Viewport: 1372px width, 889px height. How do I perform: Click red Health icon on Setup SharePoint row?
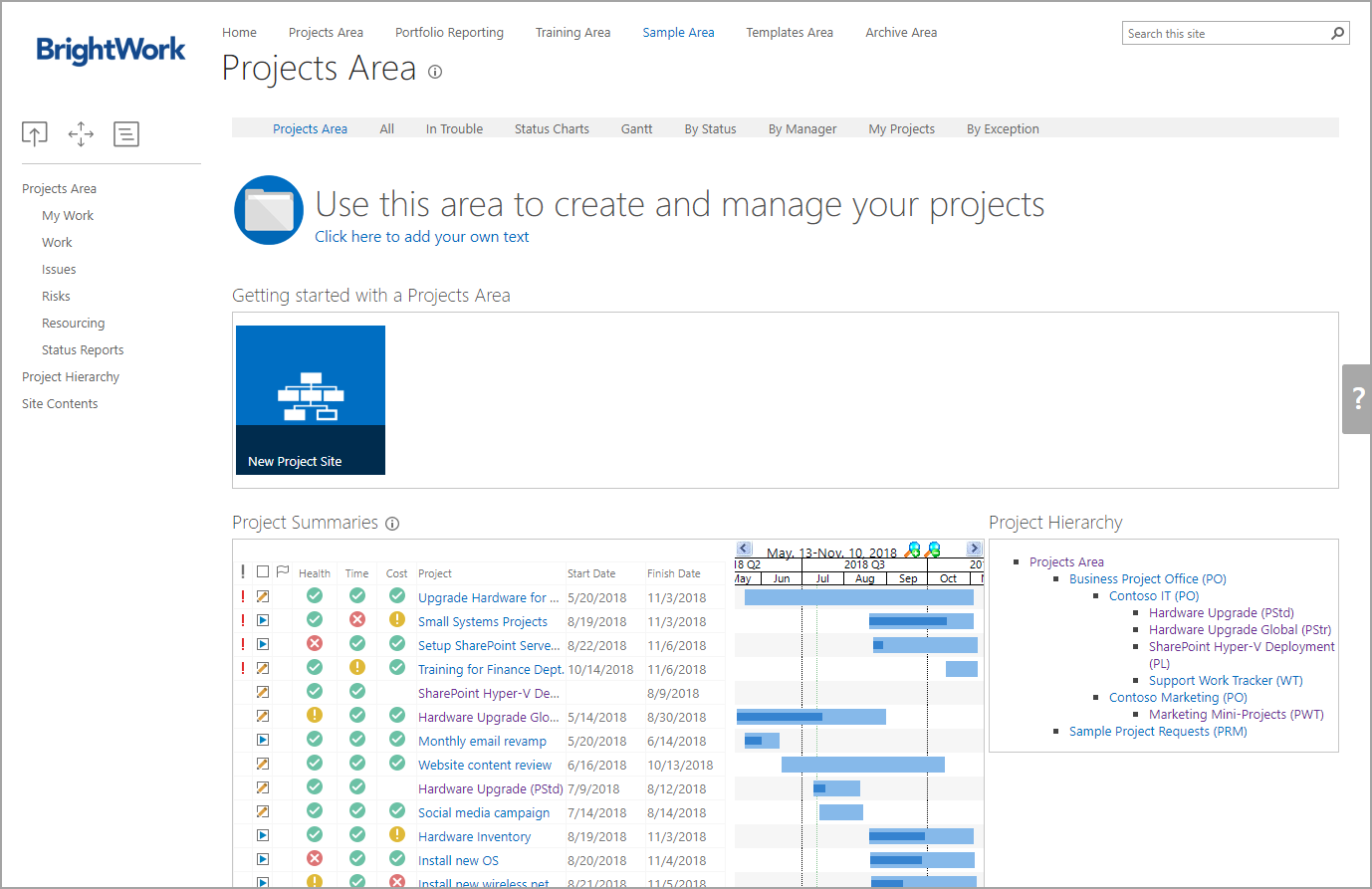click(315, 643)
